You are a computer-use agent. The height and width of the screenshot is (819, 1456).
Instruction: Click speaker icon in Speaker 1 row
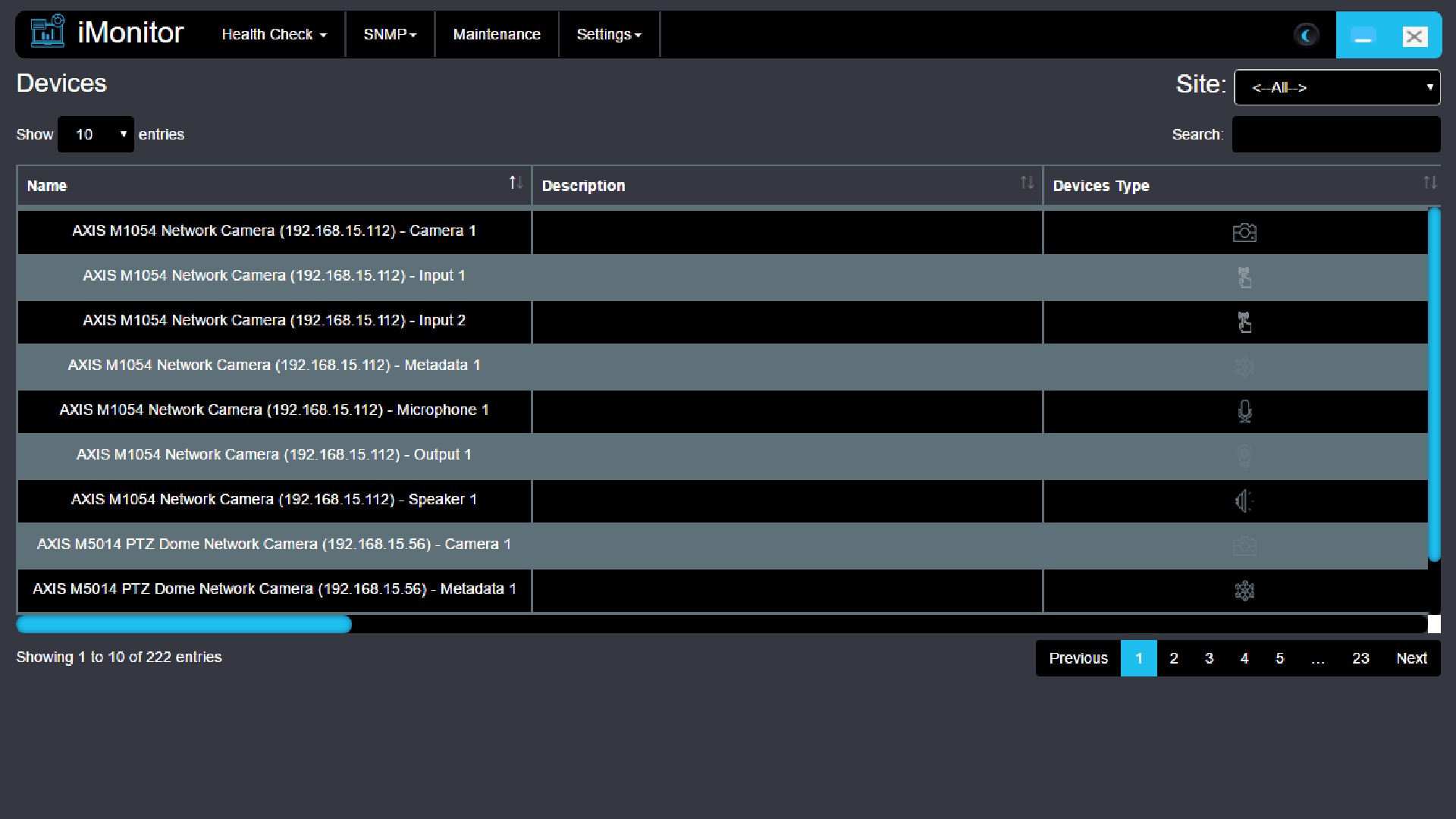click(x=1244, y=500)
